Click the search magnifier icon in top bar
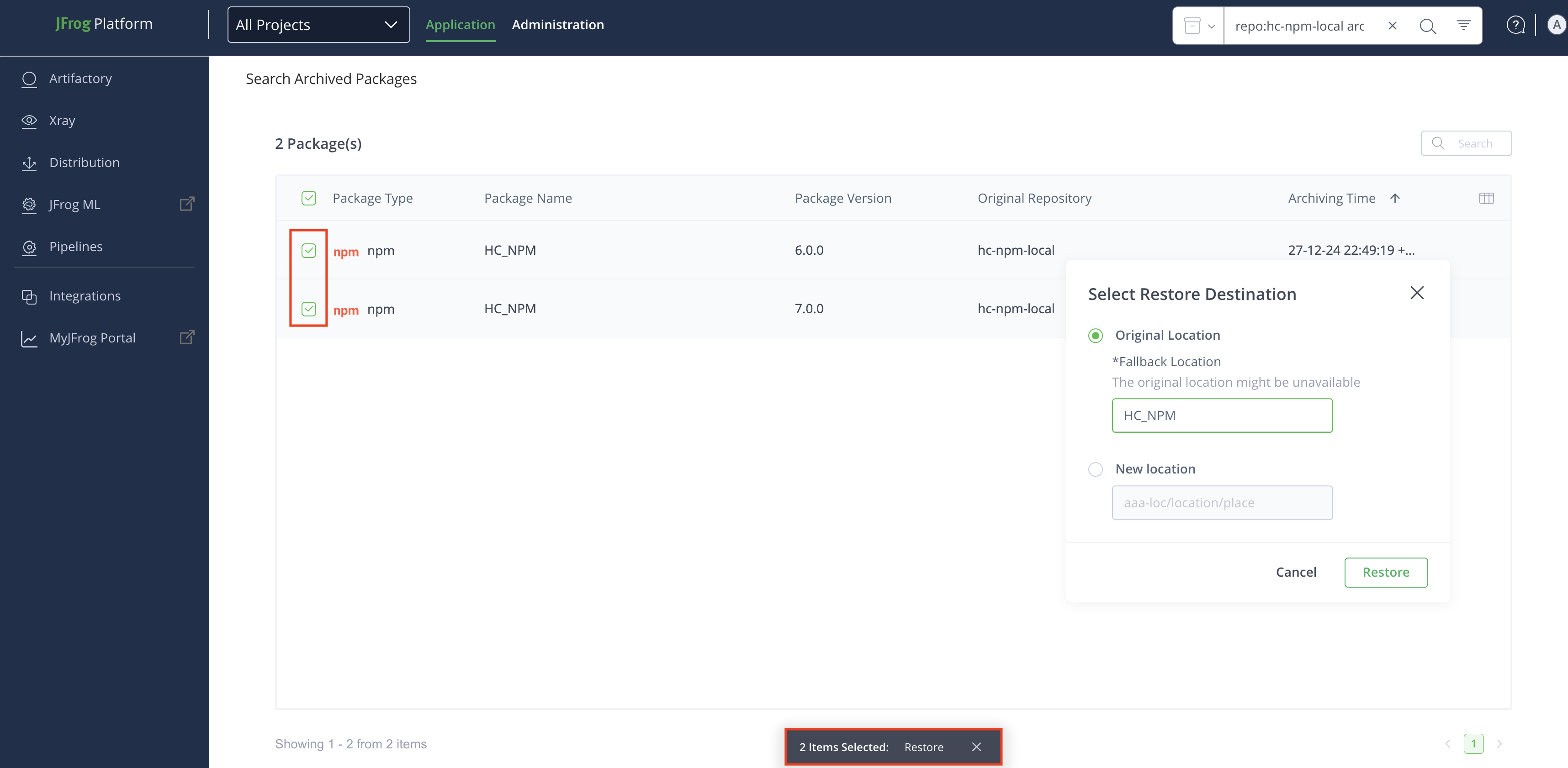Viewport: 1568px width, 768px height. pos(1427,26)
